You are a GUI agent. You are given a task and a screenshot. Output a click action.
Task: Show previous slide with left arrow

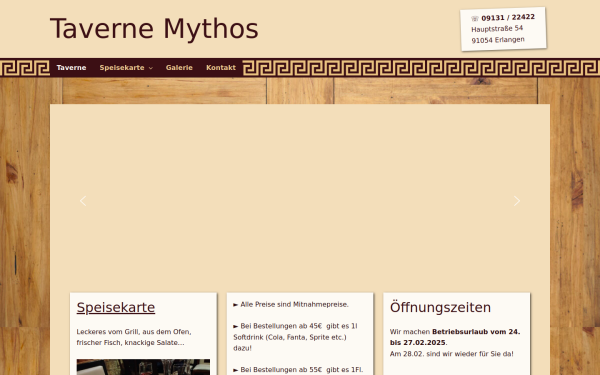[83, 201]
